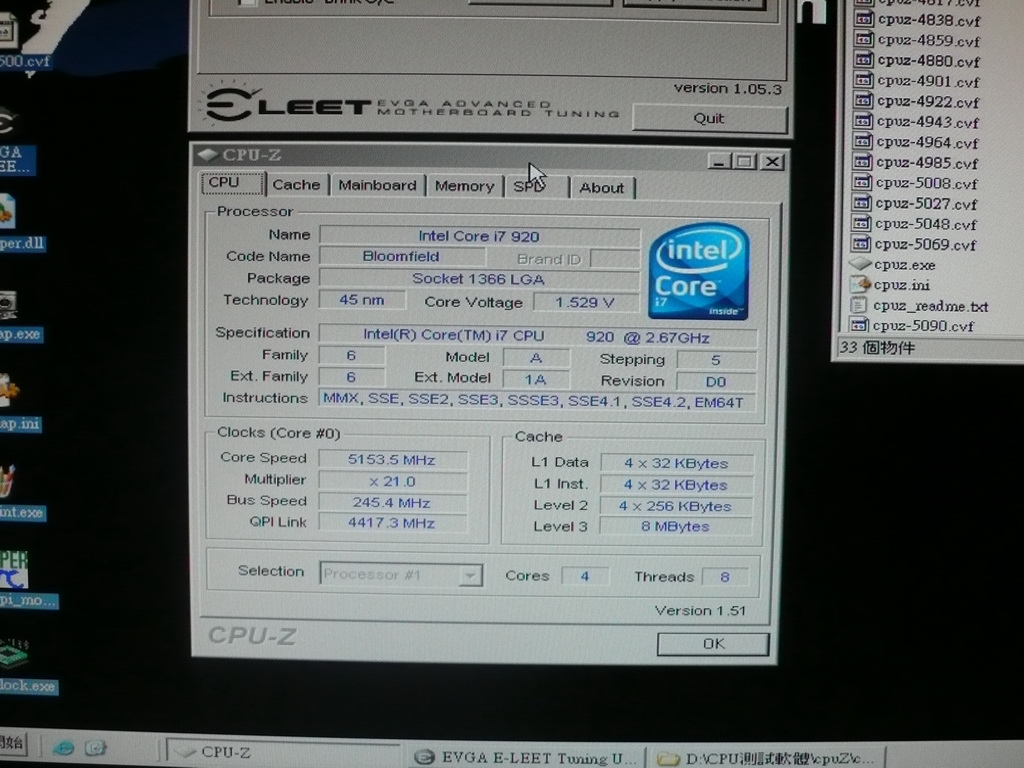Click the Core Speed value 5153.5 MHz
Screen dimensions: 1024x768
[x=392, y=460]
